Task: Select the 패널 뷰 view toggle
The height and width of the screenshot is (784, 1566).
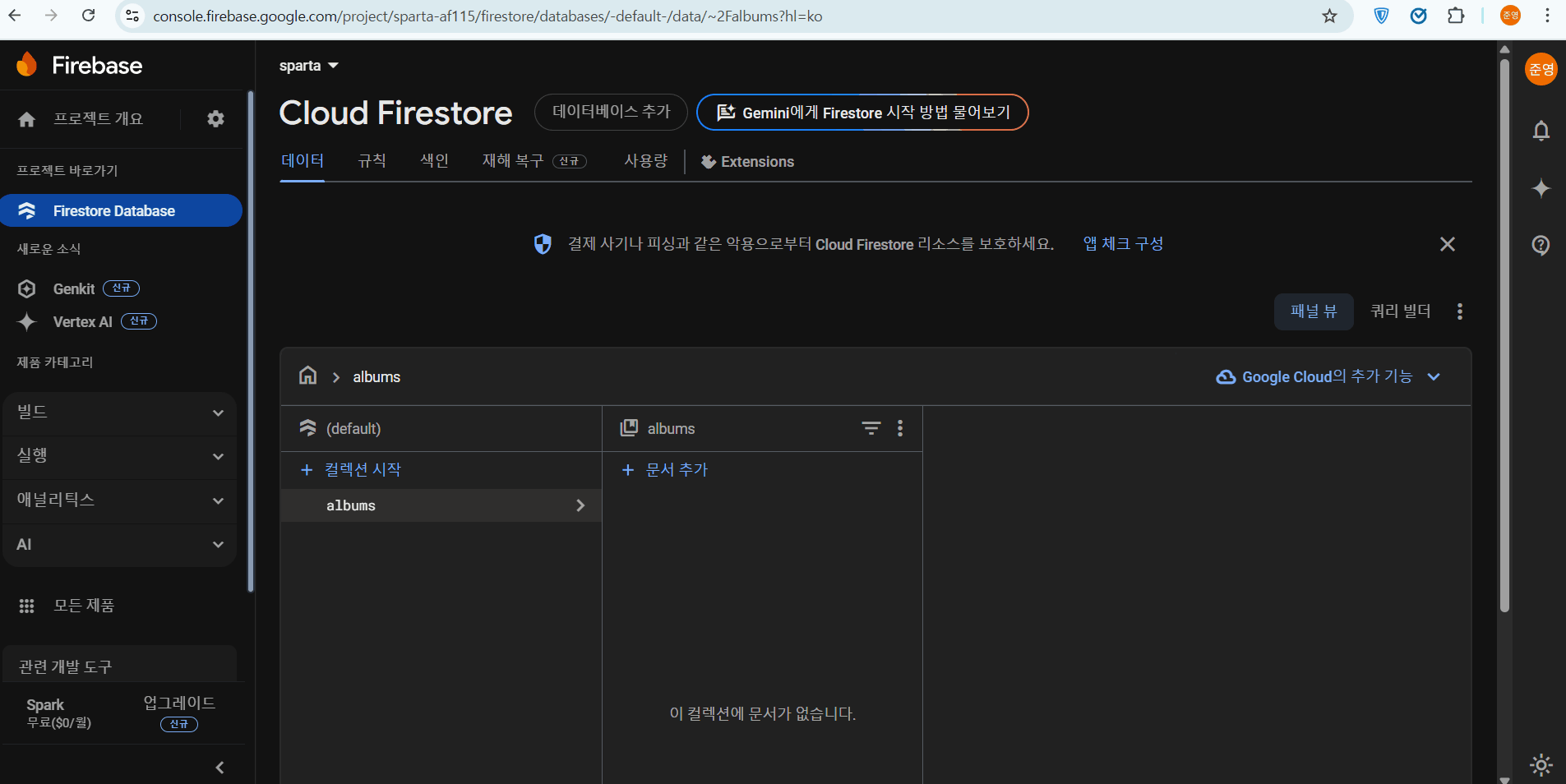Action: 1314,311
